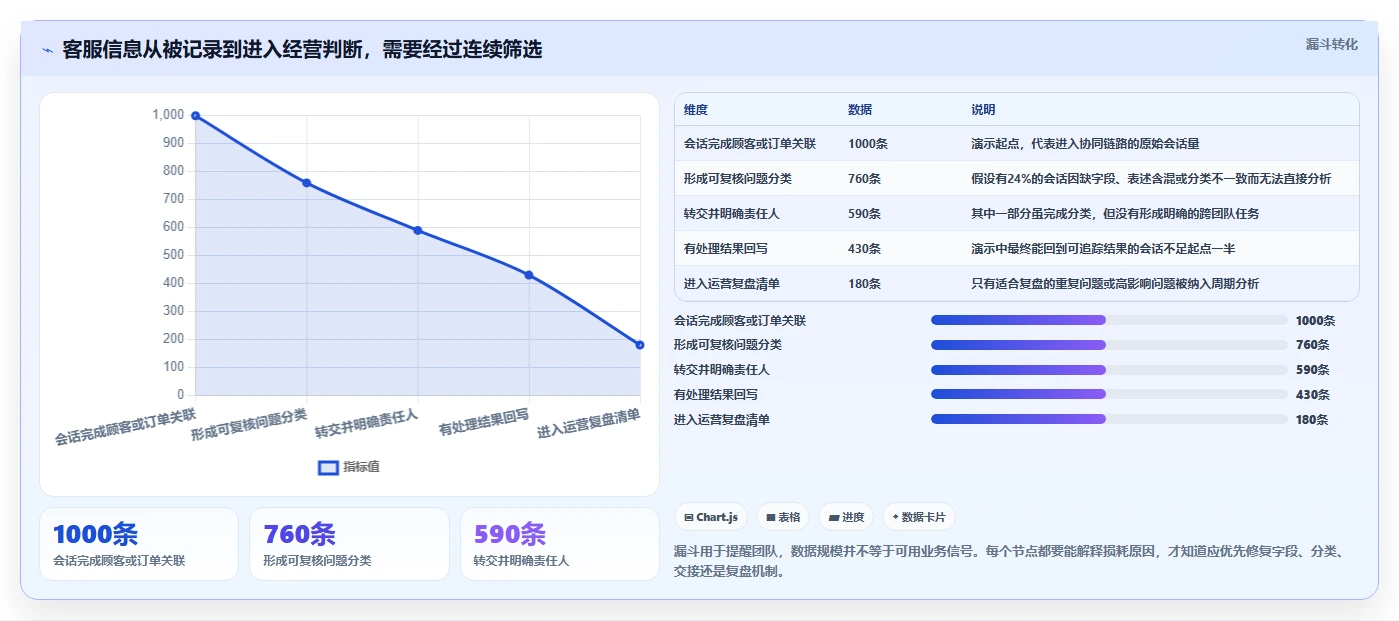This screenshot has width=1399, height=621.
Task: Open the 590条 stat card
Action: click(x=560, y=544)
